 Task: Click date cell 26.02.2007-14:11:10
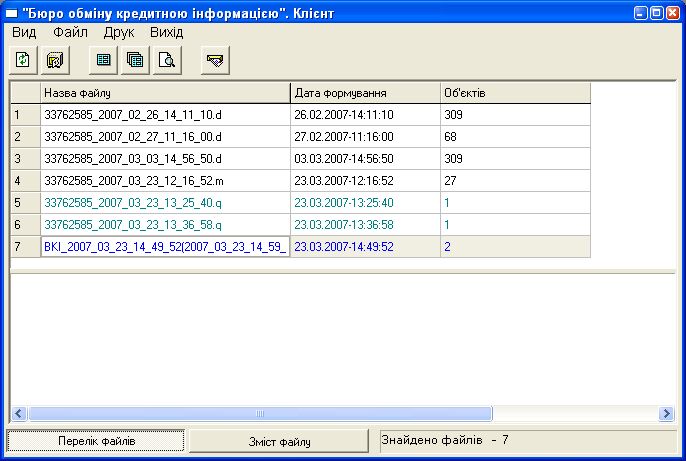(365, 115)
